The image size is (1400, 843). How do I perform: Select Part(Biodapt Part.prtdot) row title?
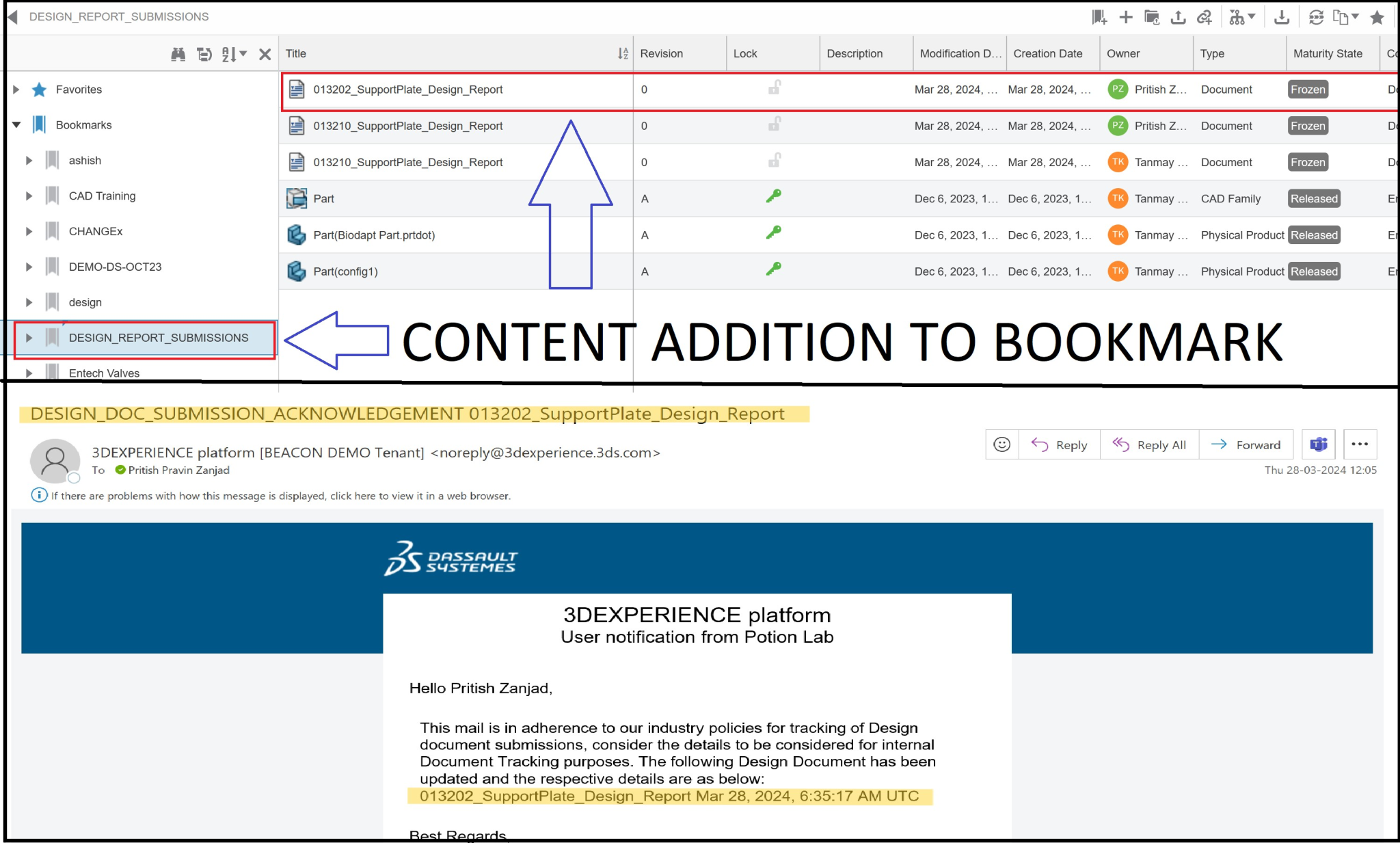(x=374, y=235)
